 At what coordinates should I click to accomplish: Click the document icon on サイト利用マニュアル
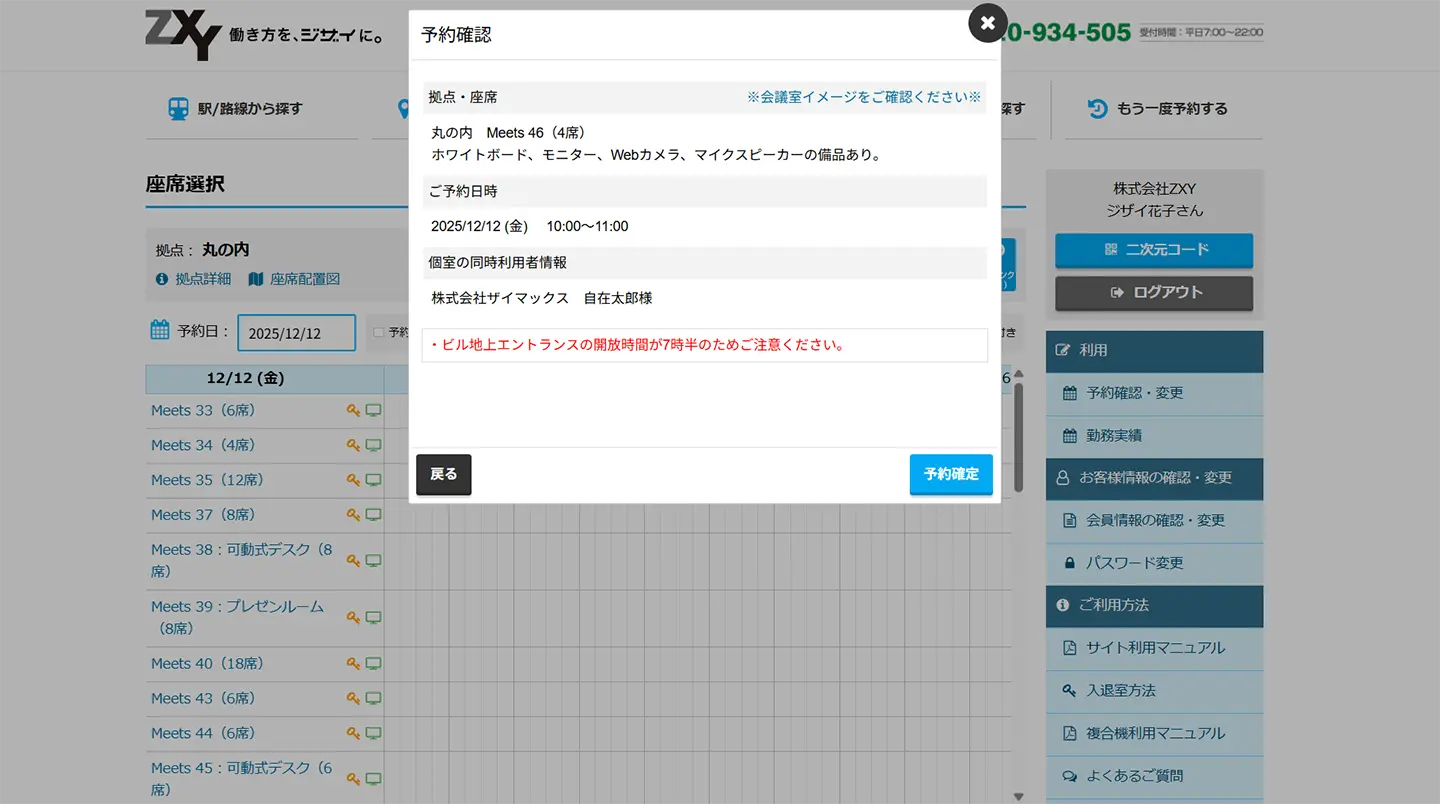pos(1072,648)
